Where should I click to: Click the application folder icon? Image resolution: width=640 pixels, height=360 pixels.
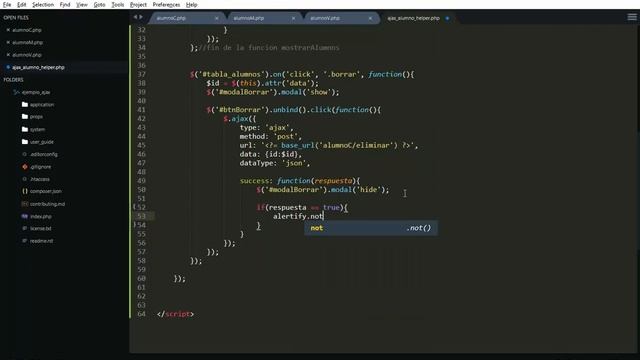[25, 104]
